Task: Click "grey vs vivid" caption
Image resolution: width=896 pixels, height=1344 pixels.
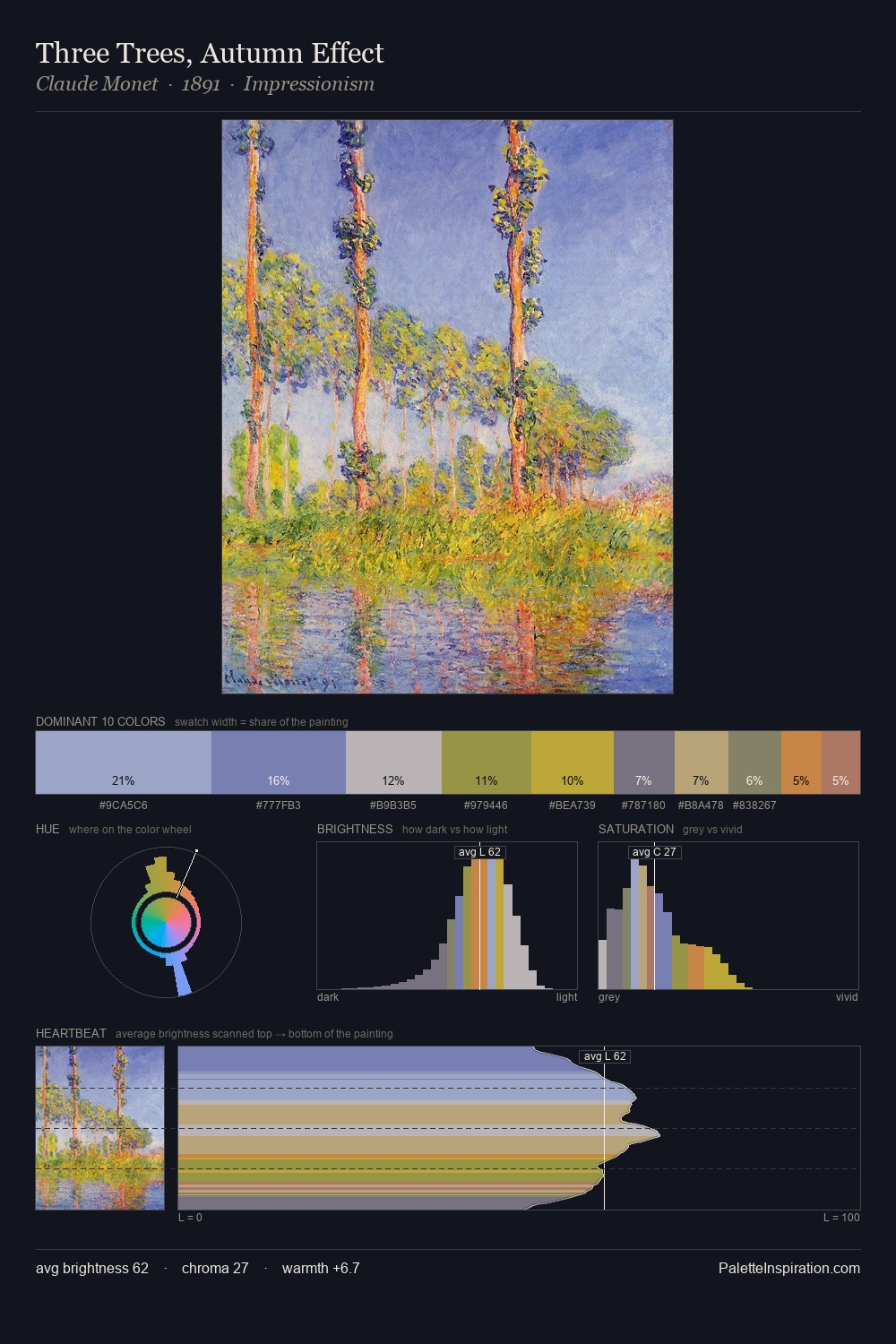Action: point(712,830)
